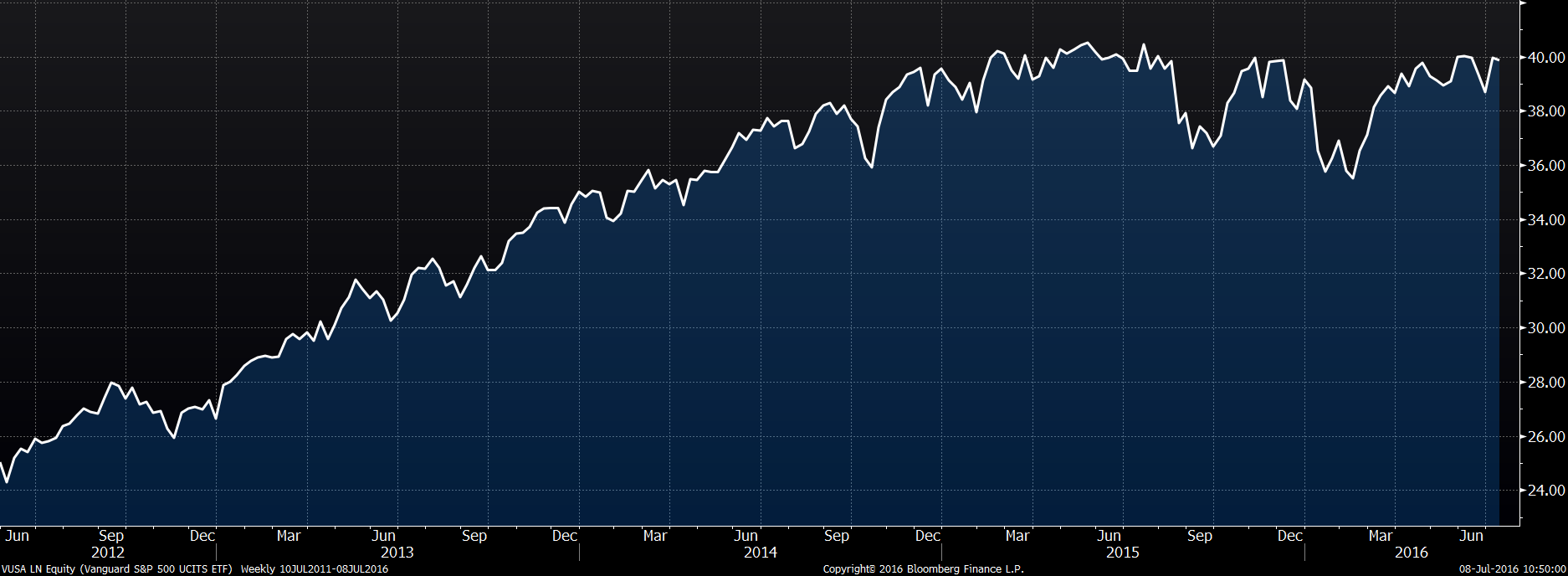The width and height of the screenshot is (1568, 576).
Task: Select the 2016 year label on the timeline
Action: point(1411,553)
